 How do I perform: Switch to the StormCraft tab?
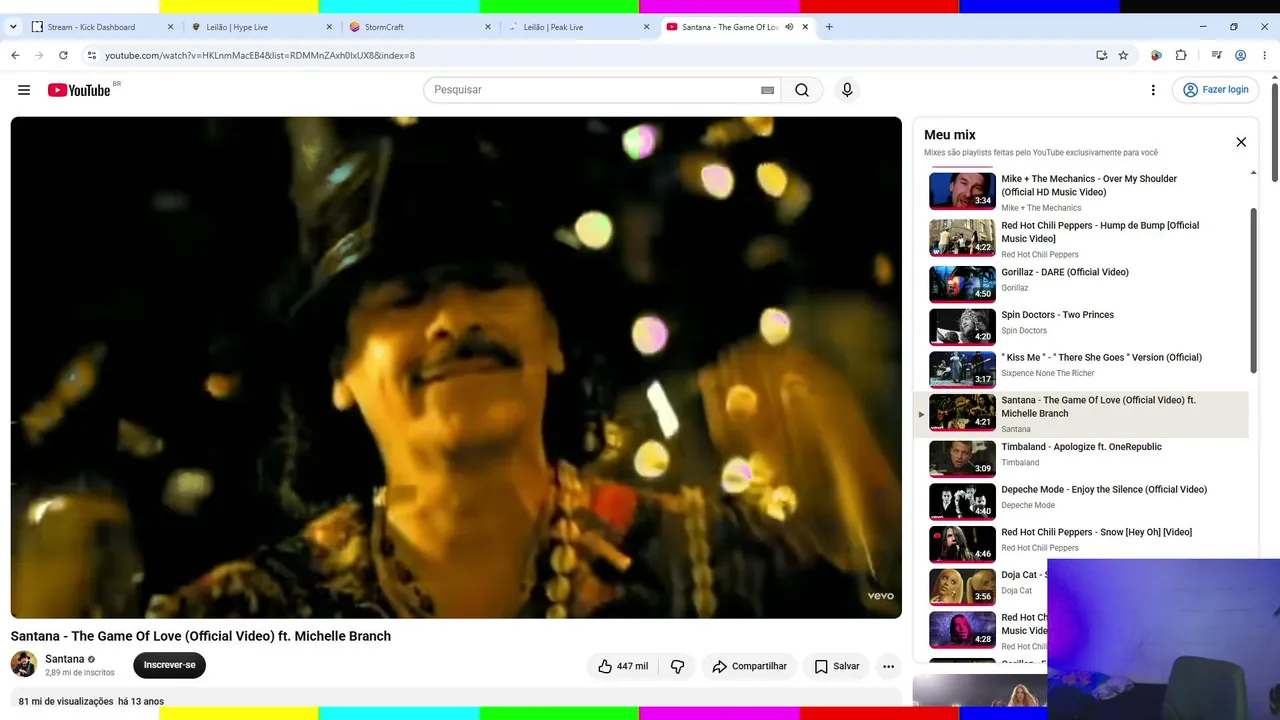pos(419,27)
